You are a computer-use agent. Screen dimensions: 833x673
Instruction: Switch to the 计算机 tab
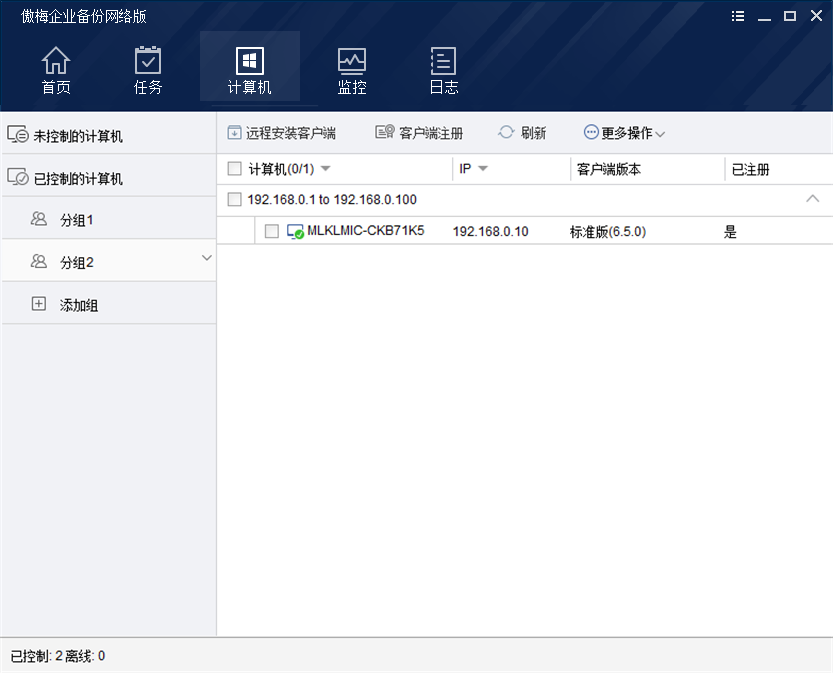[250, 66]
